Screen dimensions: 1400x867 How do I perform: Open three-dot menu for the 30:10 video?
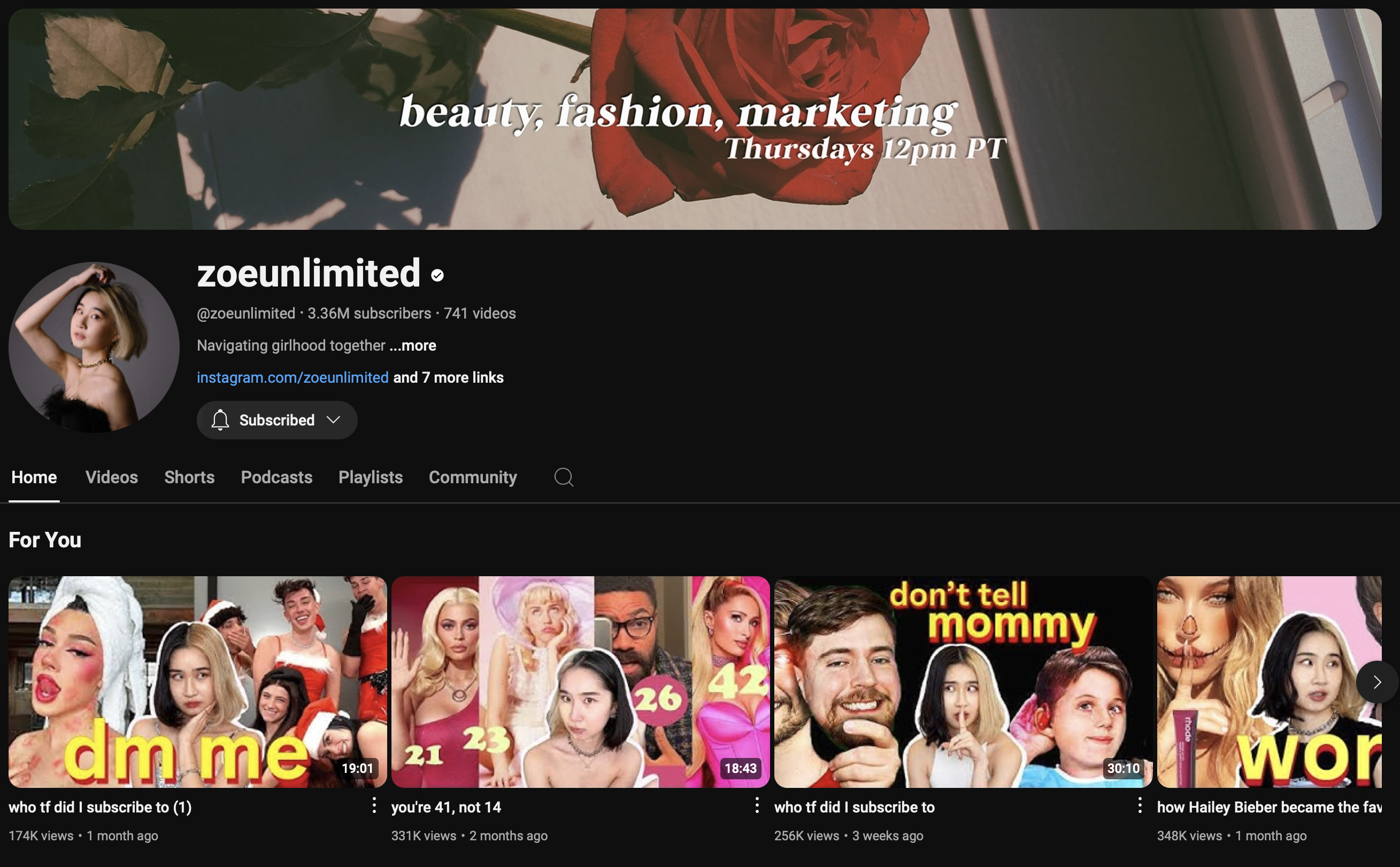pos(1140,805)
